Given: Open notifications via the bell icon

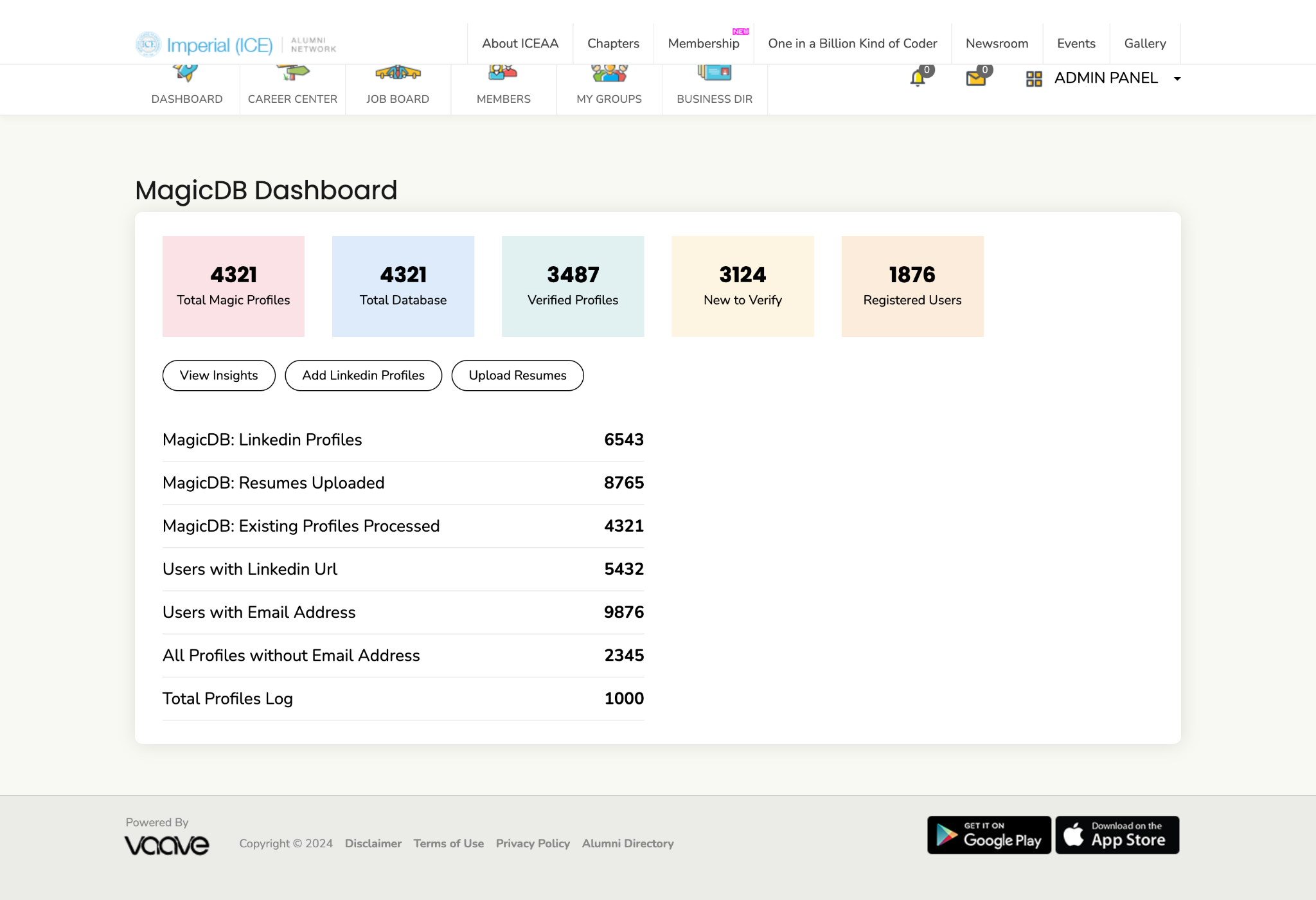Looking at the screenshot, I should 917,78.
